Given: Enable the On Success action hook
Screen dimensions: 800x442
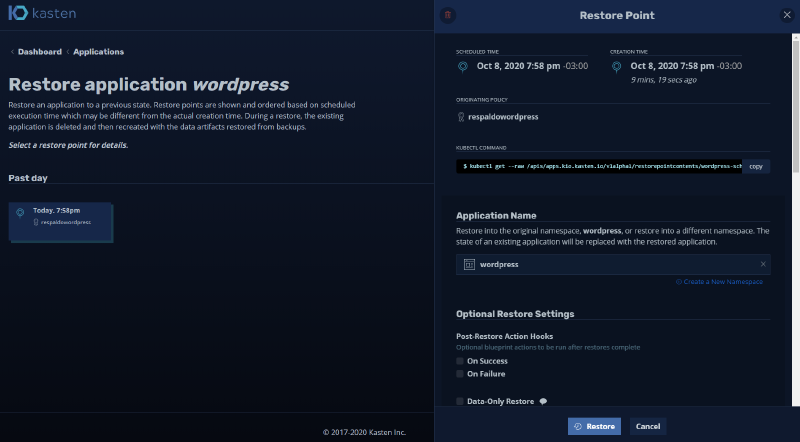Looking at the screenshot, I should pyautogui.click(x=460, y=361).
